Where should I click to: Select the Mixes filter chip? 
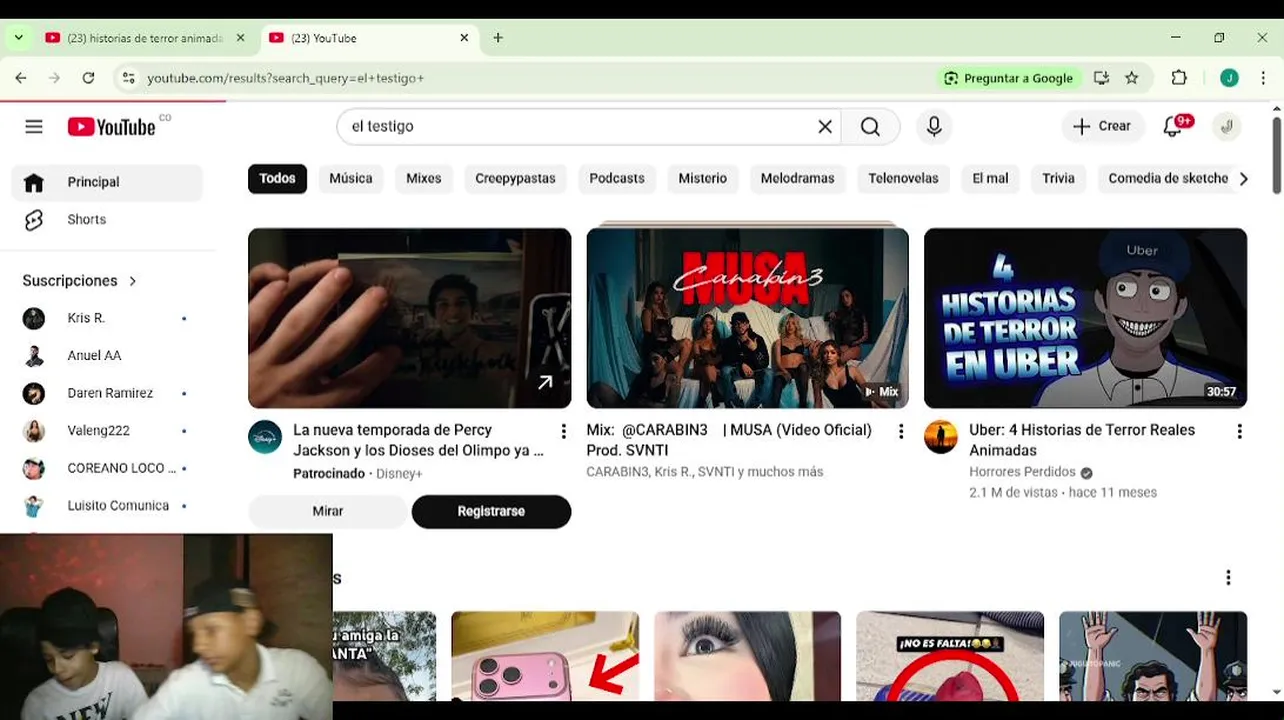tap(424, 179)
